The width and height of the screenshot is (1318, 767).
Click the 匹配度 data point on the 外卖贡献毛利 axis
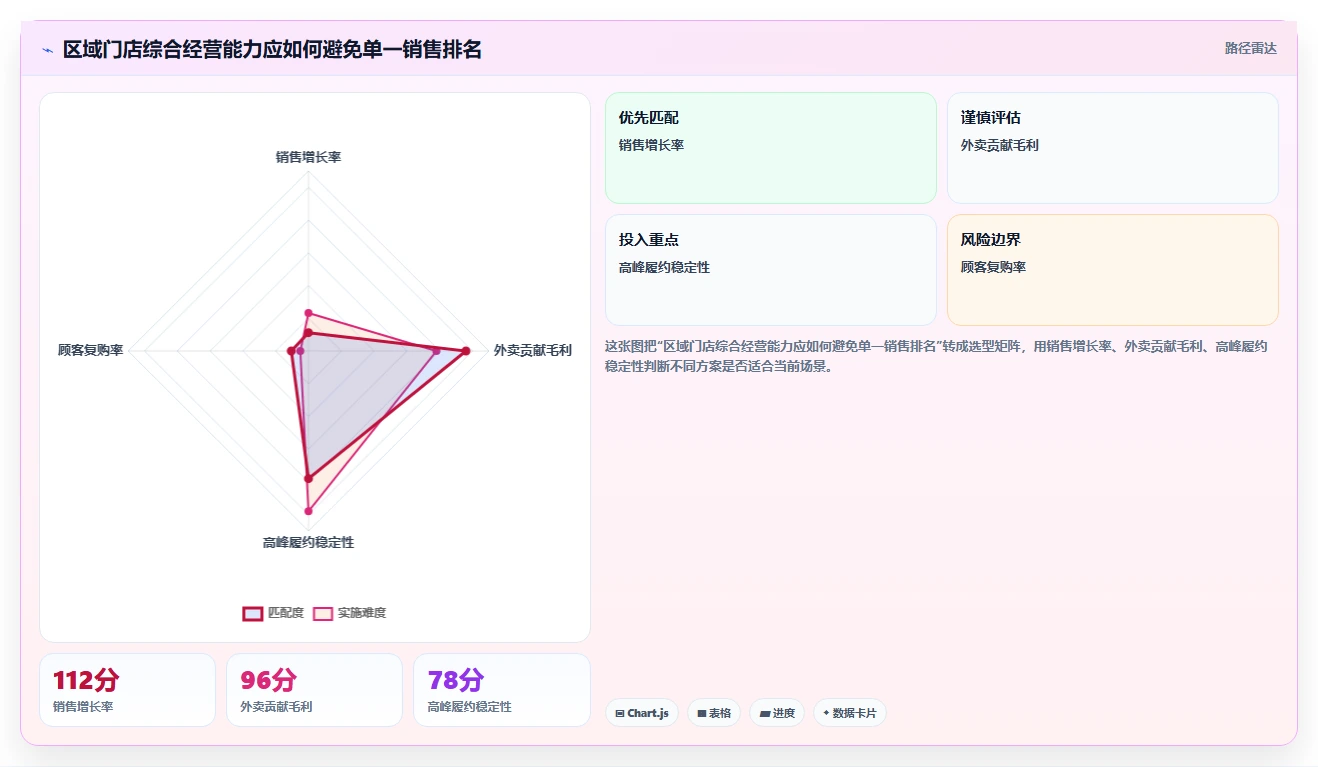465,351
